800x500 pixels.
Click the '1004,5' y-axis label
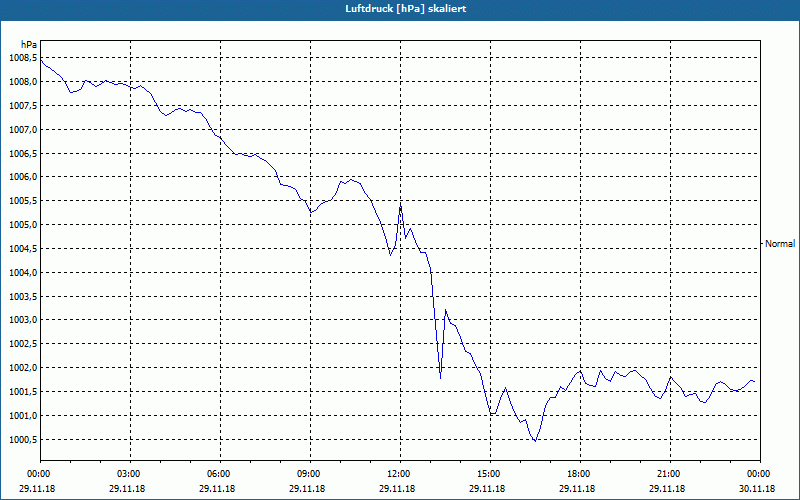[23, 248]
